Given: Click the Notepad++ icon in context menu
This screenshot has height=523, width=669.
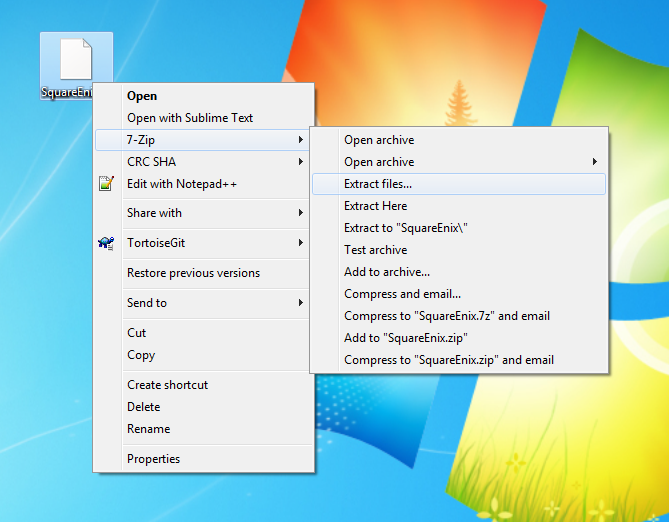Looking at the screenshot, I should tap(106, 183).
